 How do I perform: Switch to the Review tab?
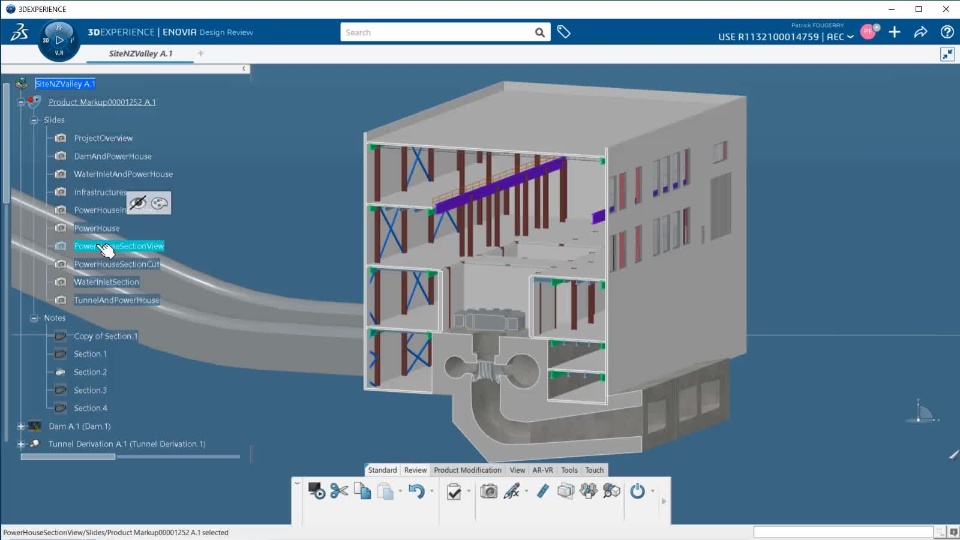[415, 470]
